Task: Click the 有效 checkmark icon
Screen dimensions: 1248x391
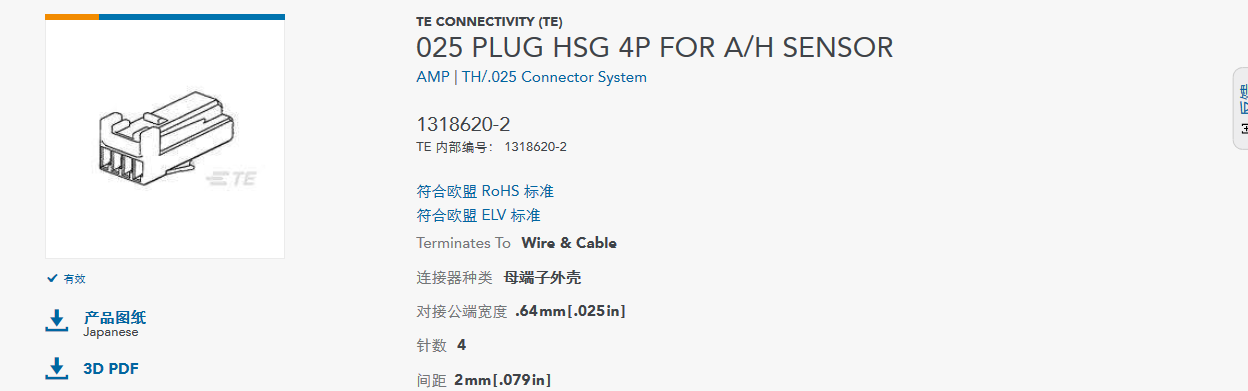Action: (52, 279)
